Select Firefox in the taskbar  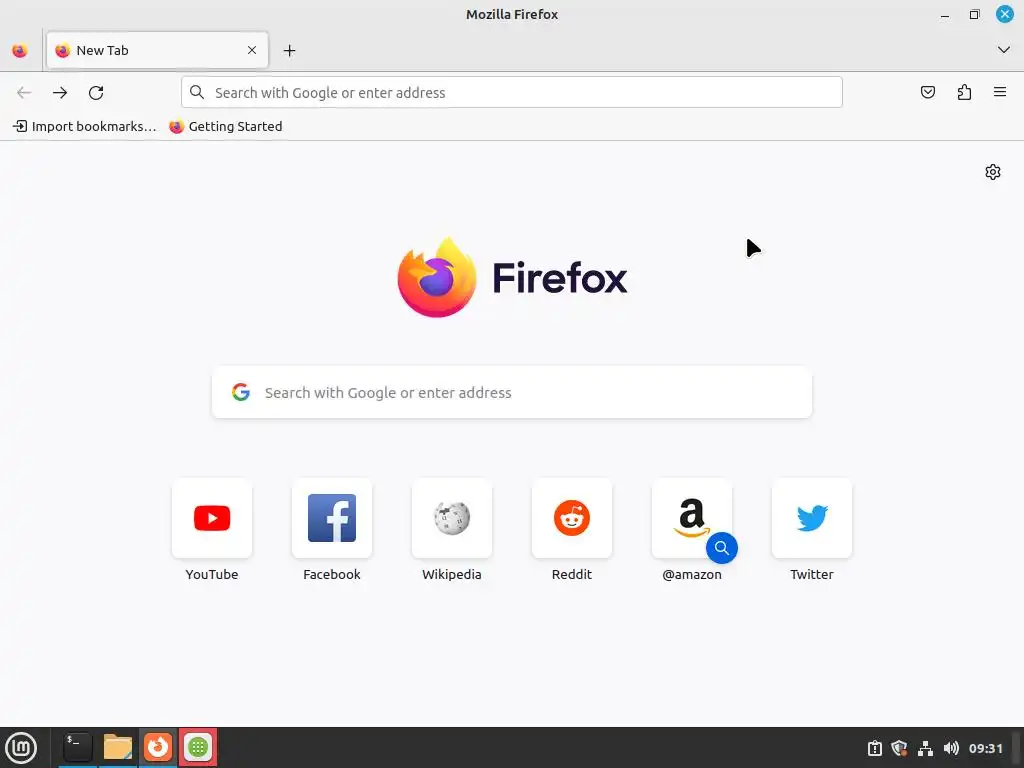[157, 747]
